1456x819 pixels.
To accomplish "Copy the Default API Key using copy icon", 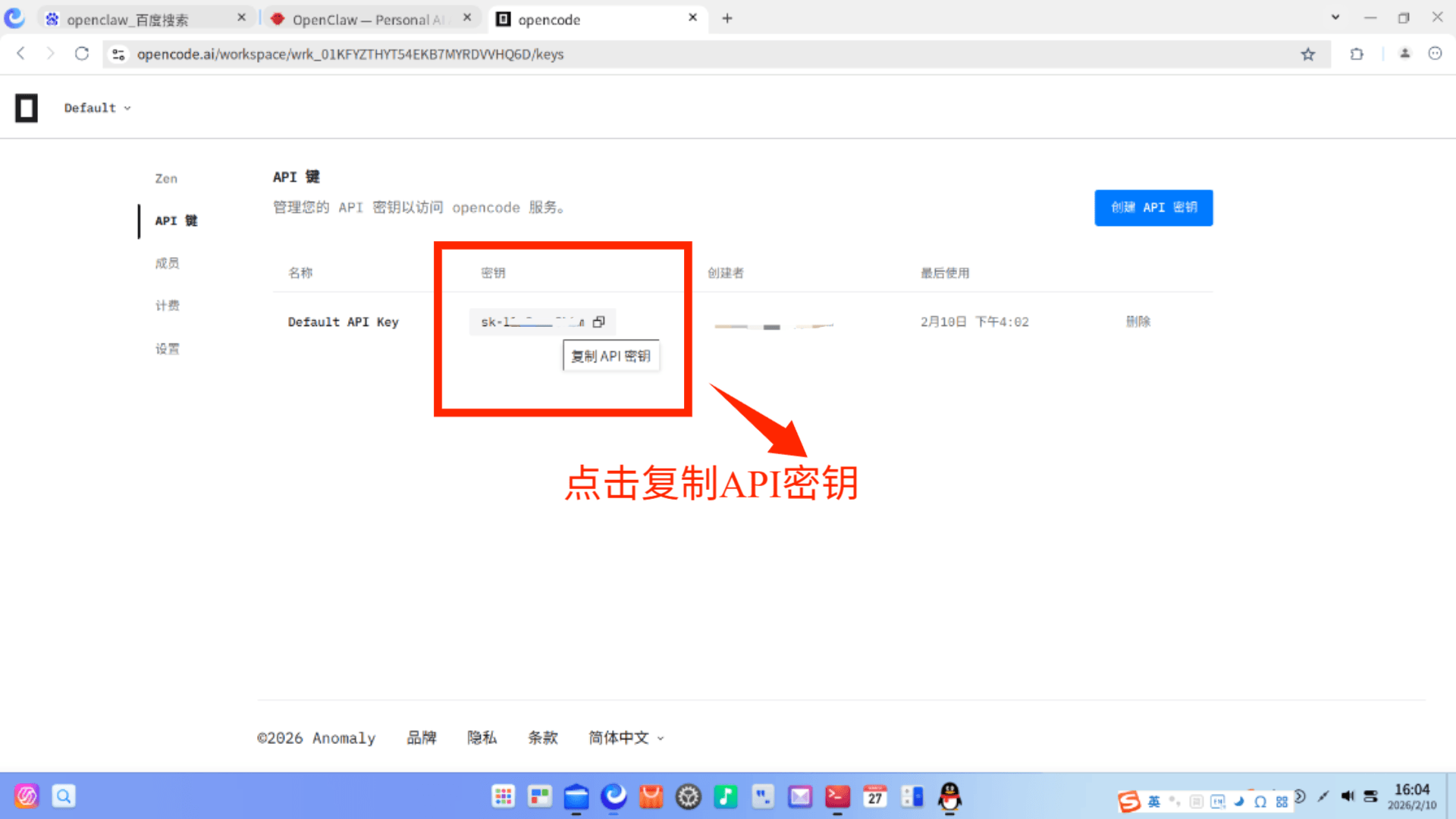I will point(598,322).
